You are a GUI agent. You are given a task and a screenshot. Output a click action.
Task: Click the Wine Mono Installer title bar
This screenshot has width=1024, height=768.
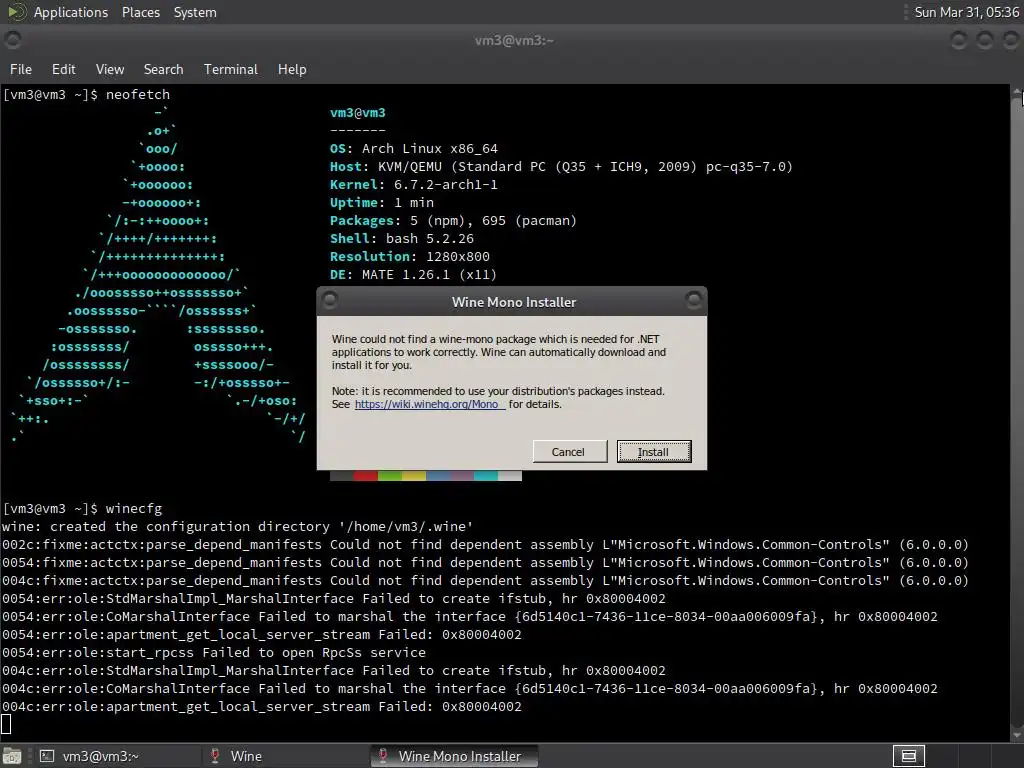pyautogui.click(x=512, y=302)
